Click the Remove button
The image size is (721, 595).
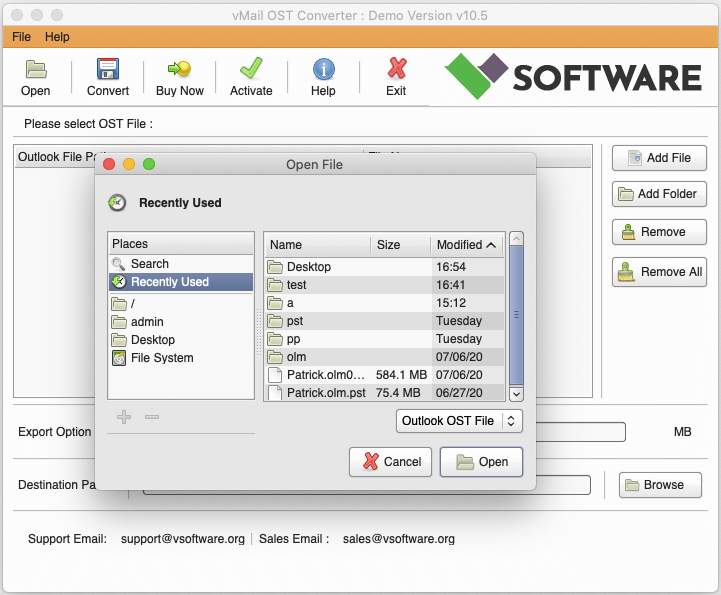(x=659, y=232)
